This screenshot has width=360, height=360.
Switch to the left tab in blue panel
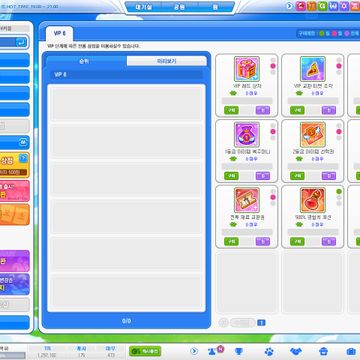click(86, 61)
